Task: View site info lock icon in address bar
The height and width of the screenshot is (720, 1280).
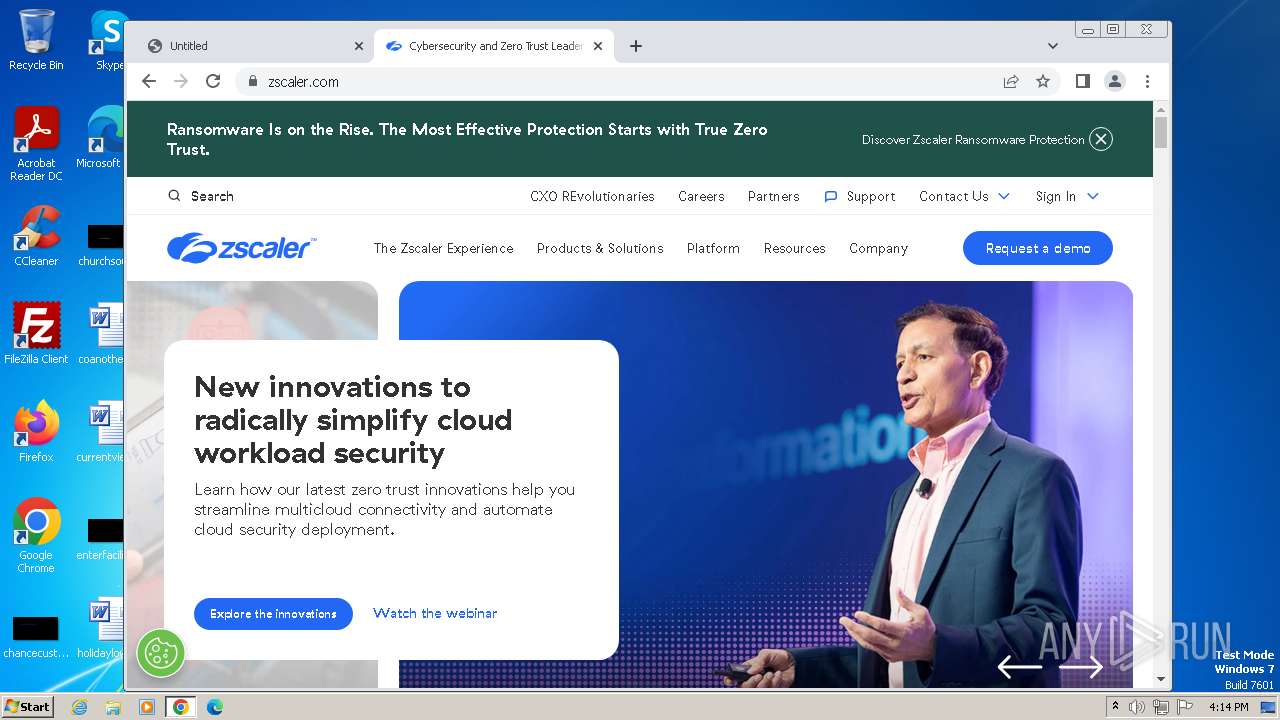Action: point(253,81)
